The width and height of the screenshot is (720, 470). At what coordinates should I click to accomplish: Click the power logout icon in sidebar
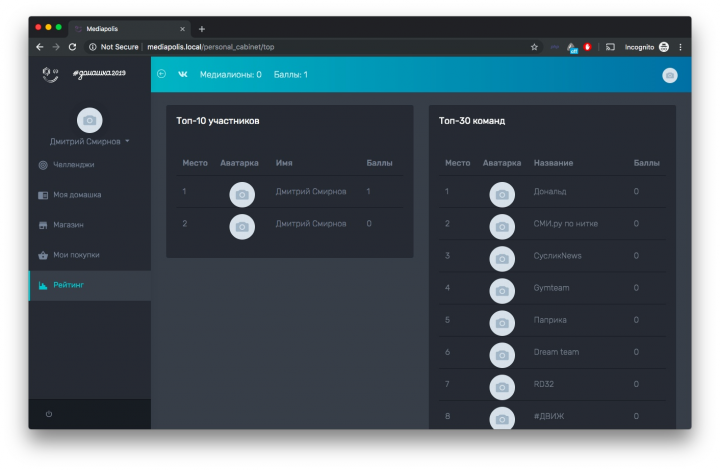[49, 414]
